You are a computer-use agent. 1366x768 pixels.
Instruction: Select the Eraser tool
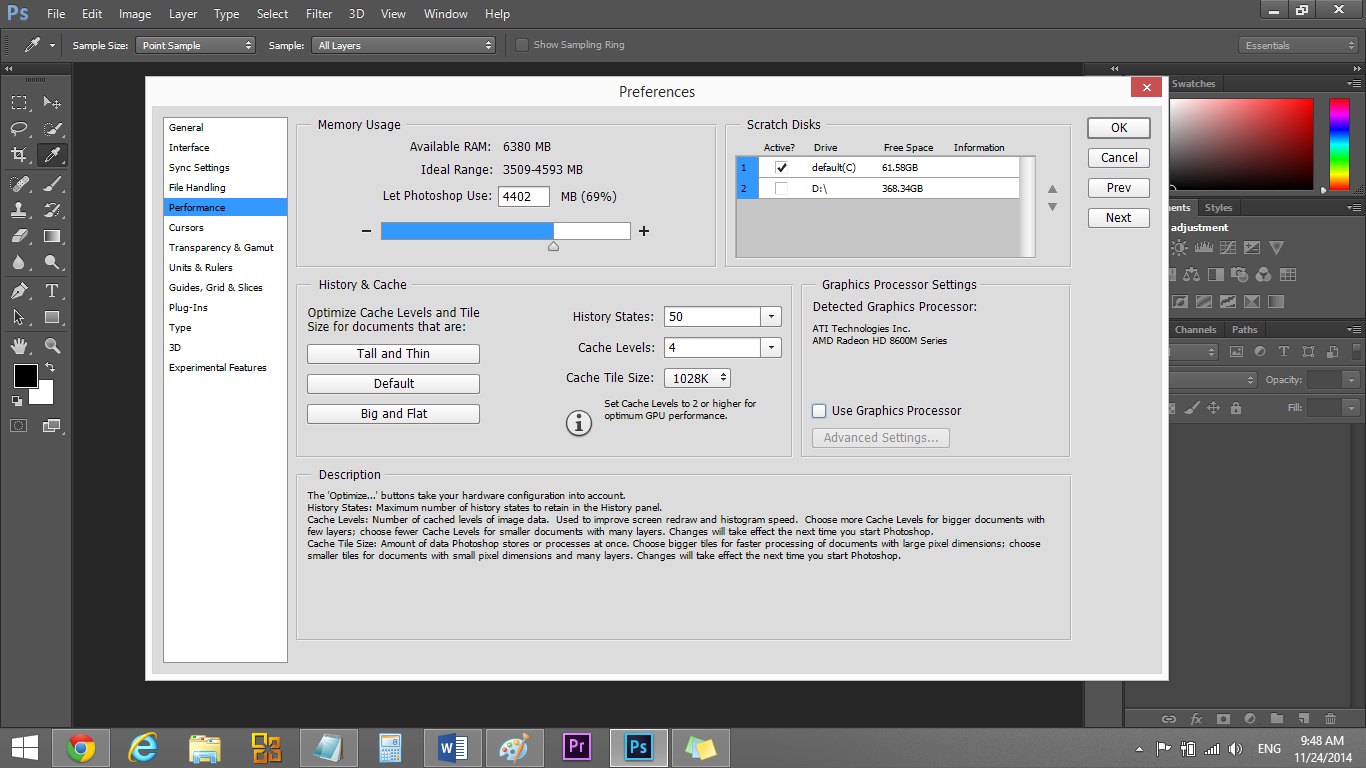coord(19,236)
